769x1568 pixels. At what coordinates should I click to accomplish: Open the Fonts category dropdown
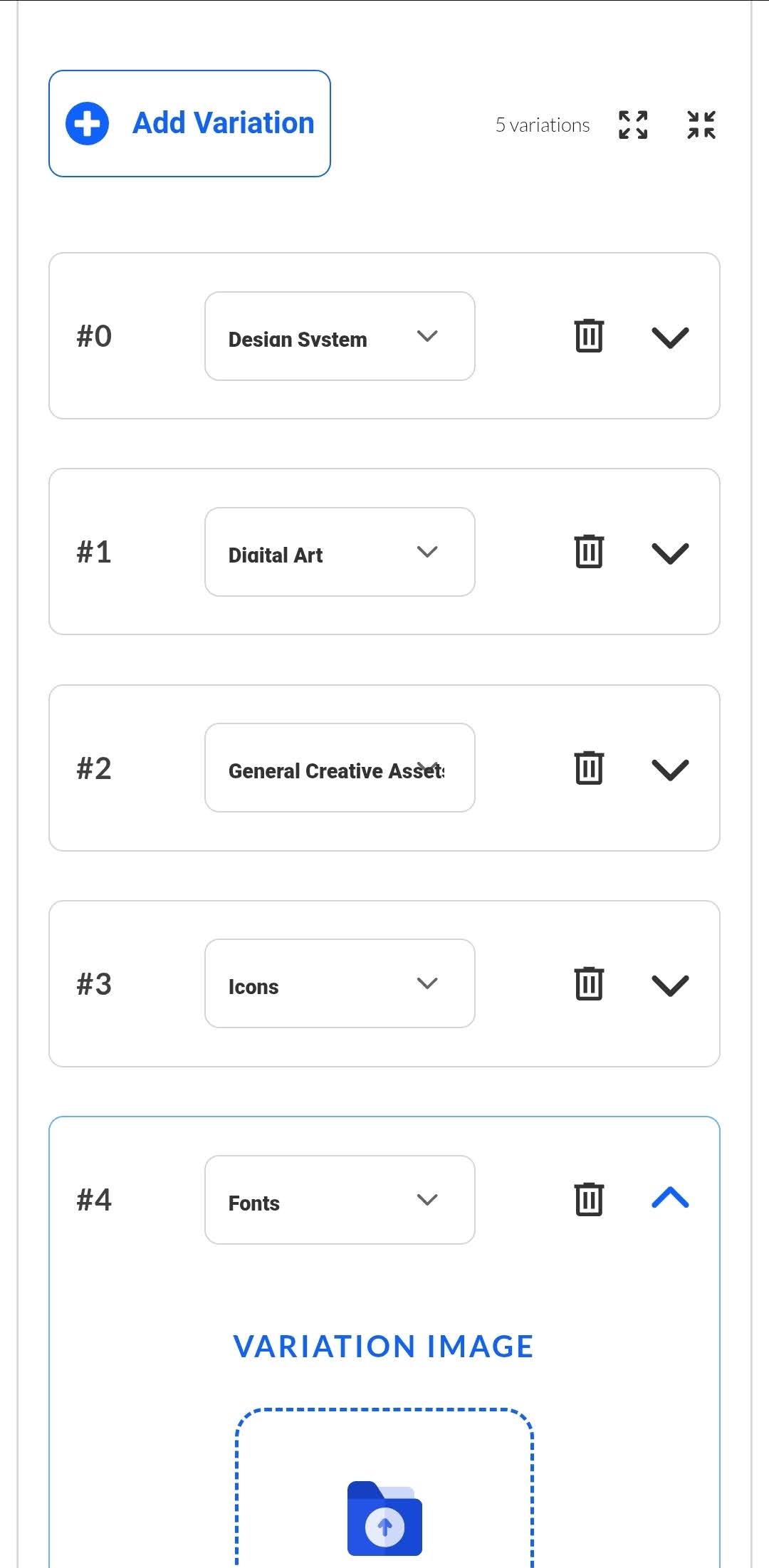pos(340,1200)
